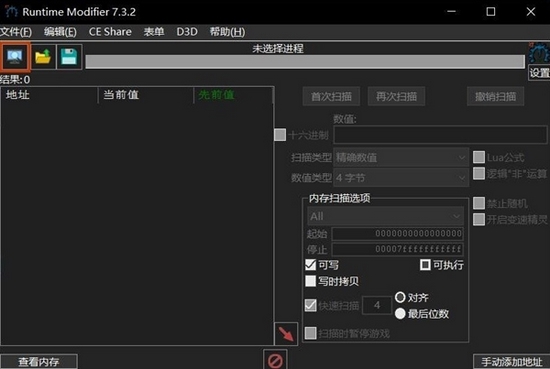The width and height of the screenshot is (550, 369).
Task: Click the save floppy disk icon
Action: tap(69, 57)
